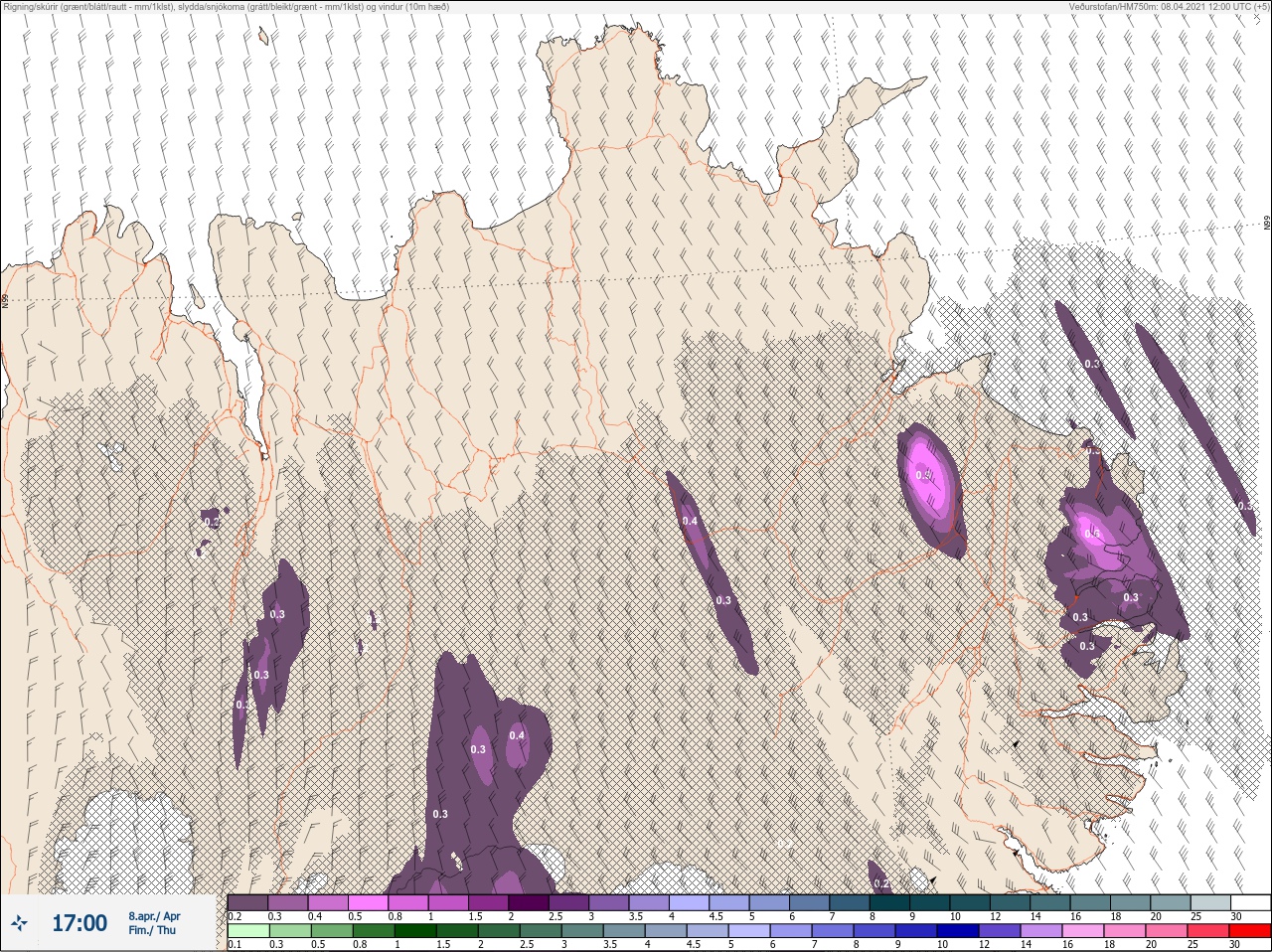Click the 'Fim./ Thu' weekday text
This screenshot has width=1272, height=952.
[x=152, y=930]
